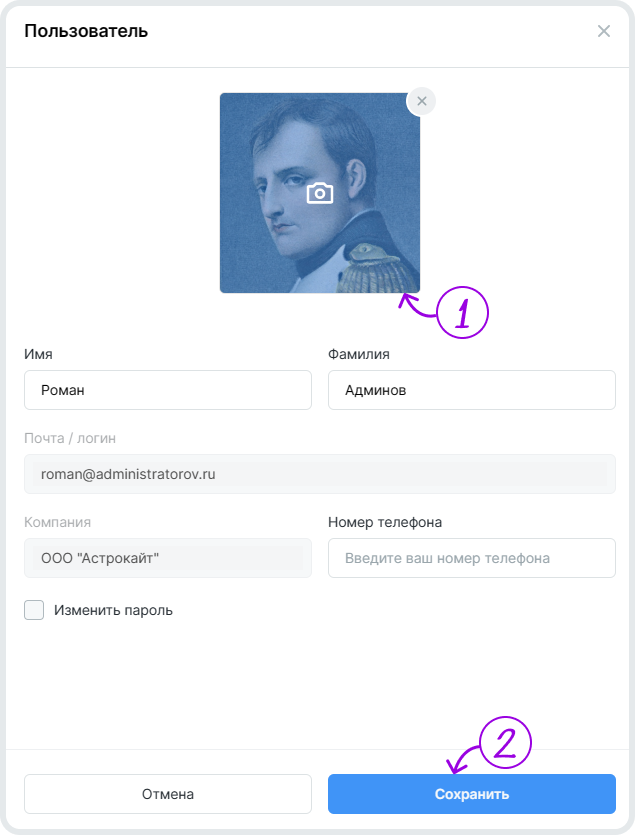Screen dimensions: 635x835
Task: Click the Фамилия field containing Админов
Action: 471,390
